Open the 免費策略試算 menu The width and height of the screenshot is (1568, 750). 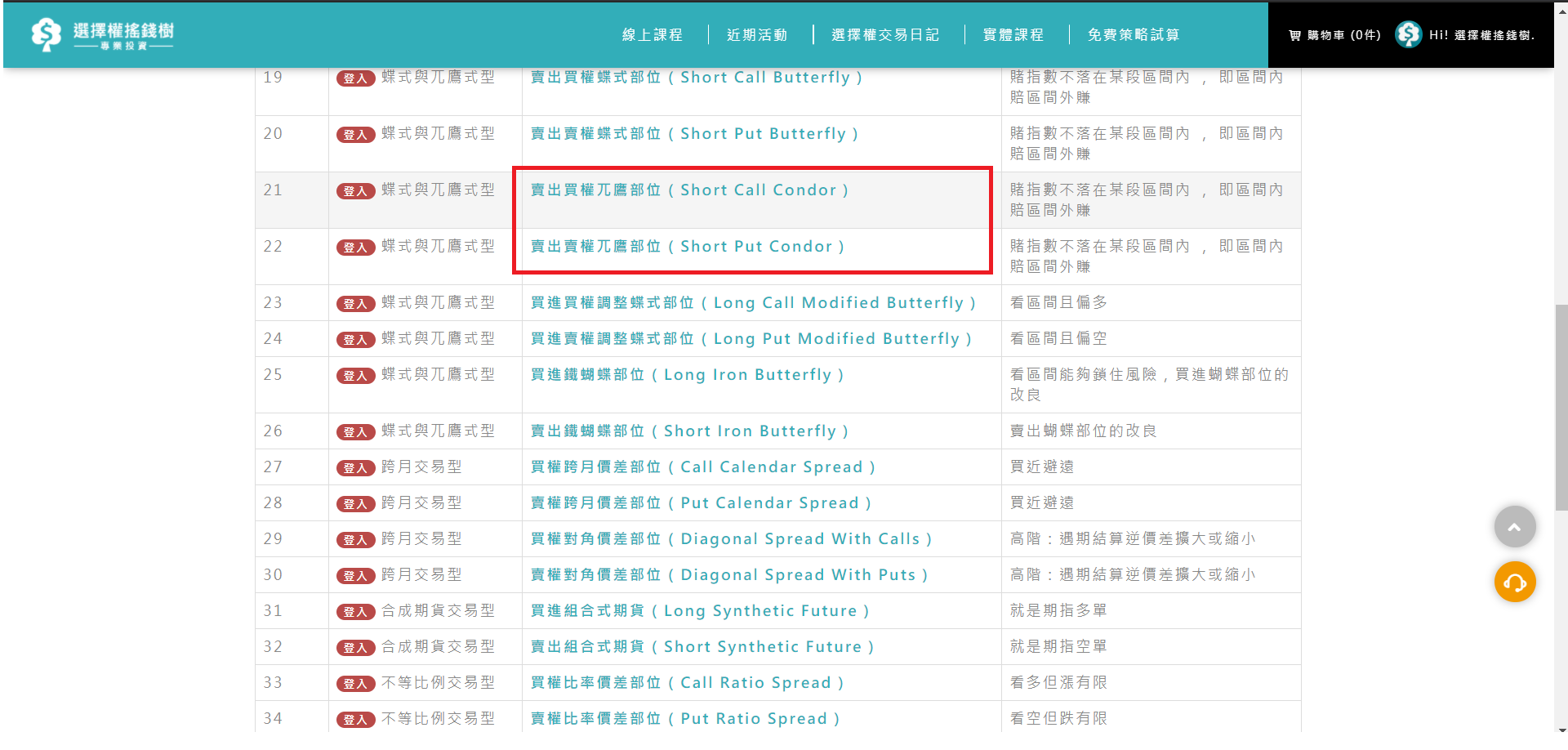1134,35
